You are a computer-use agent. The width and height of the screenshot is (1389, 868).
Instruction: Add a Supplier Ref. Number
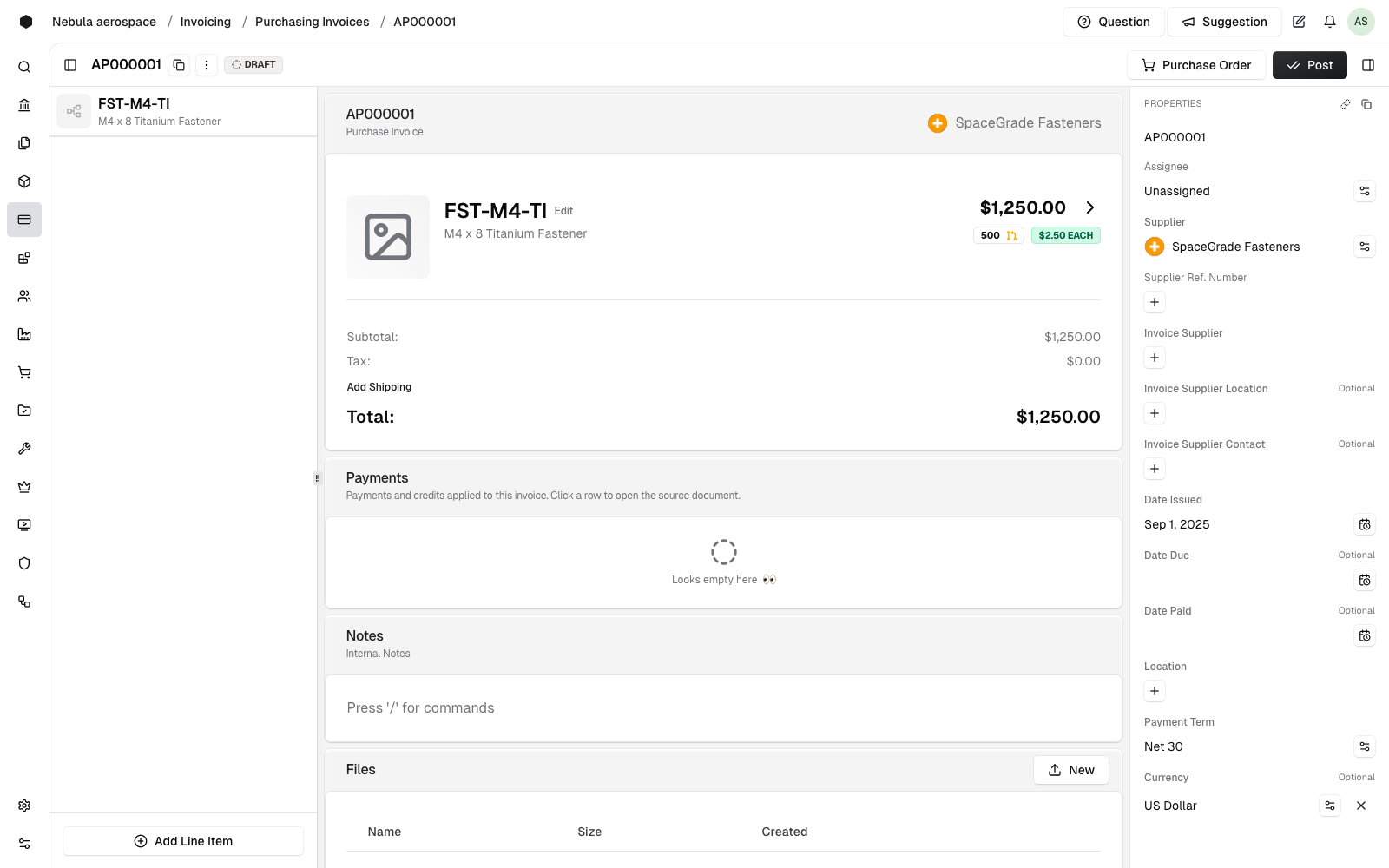1155,302
